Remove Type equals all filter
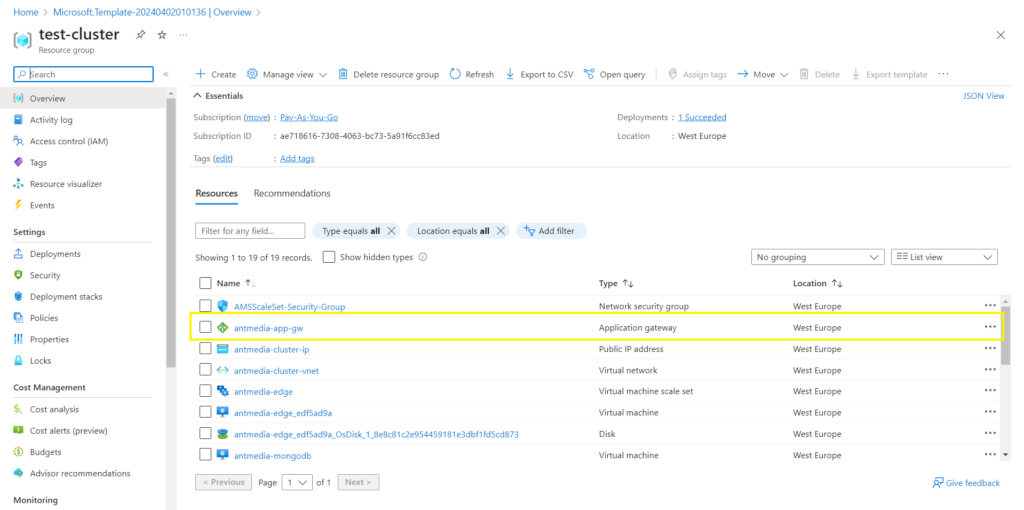The height and width of the screenshot is (510, 1024). tap(391, 231)
